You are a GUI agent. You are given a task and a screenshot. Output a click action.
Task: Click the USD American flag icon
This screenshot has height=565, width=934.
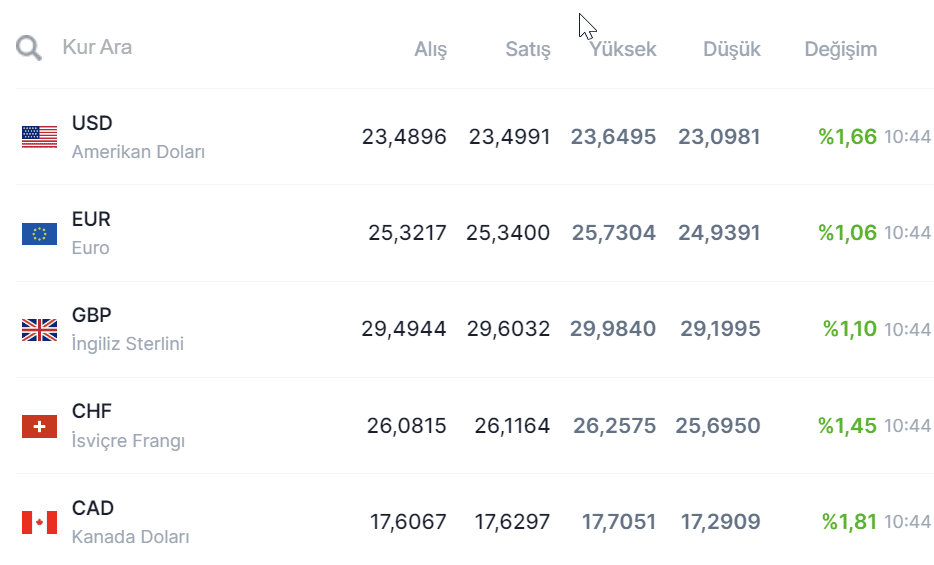40,137
